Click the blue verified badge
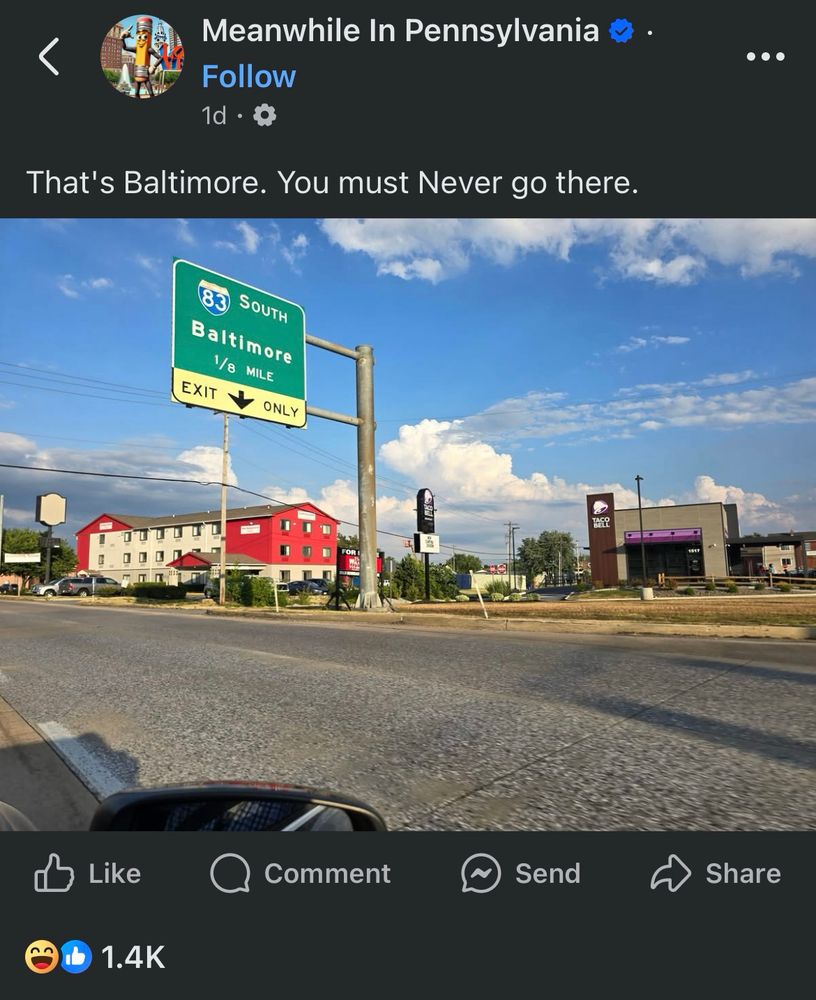This screenshot has height=1000, width=816. tap(621, 31)
